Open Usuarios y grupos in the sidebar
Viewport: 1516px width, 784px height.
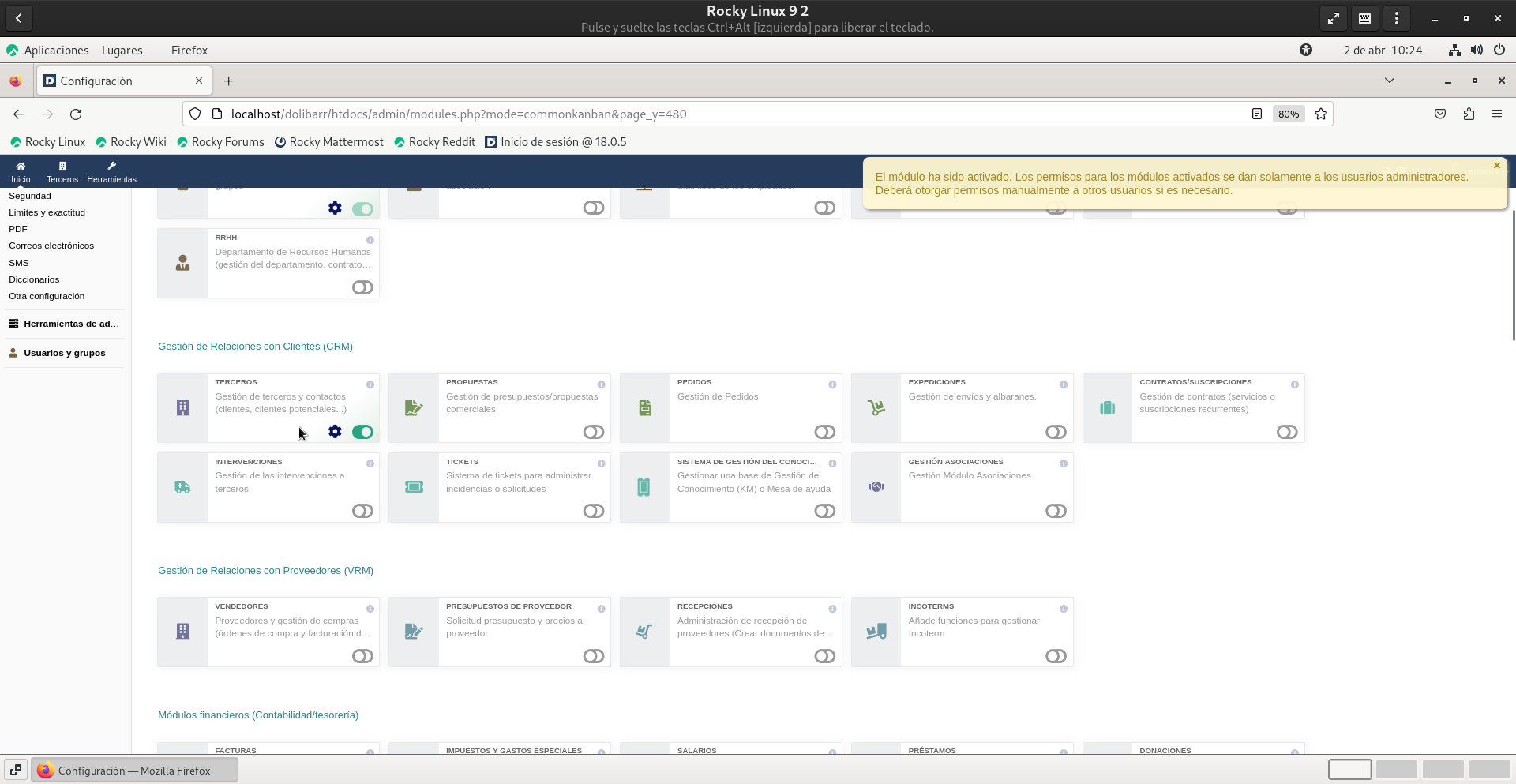coord(64,353)
